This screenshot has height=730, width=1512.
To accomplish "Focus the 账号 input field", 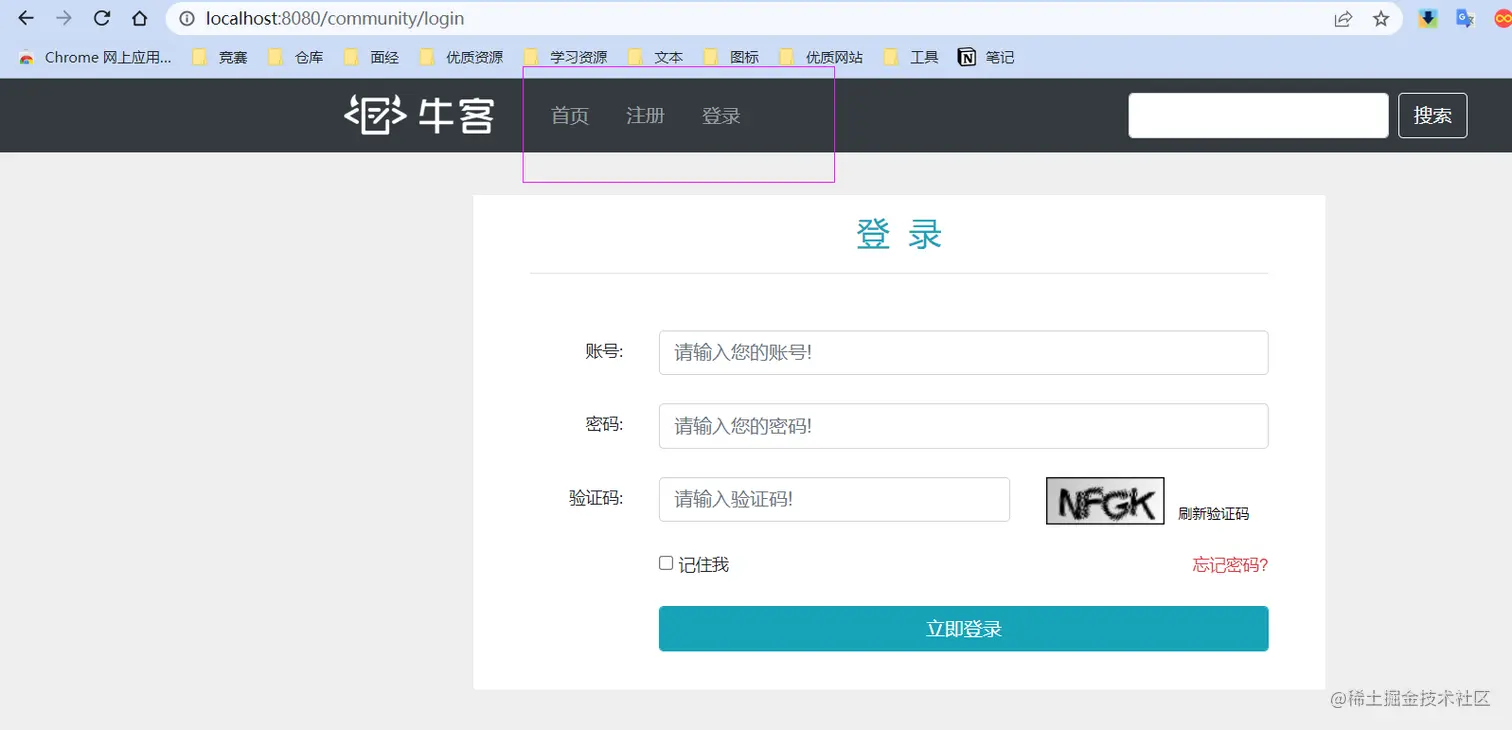I will point(963,353).
